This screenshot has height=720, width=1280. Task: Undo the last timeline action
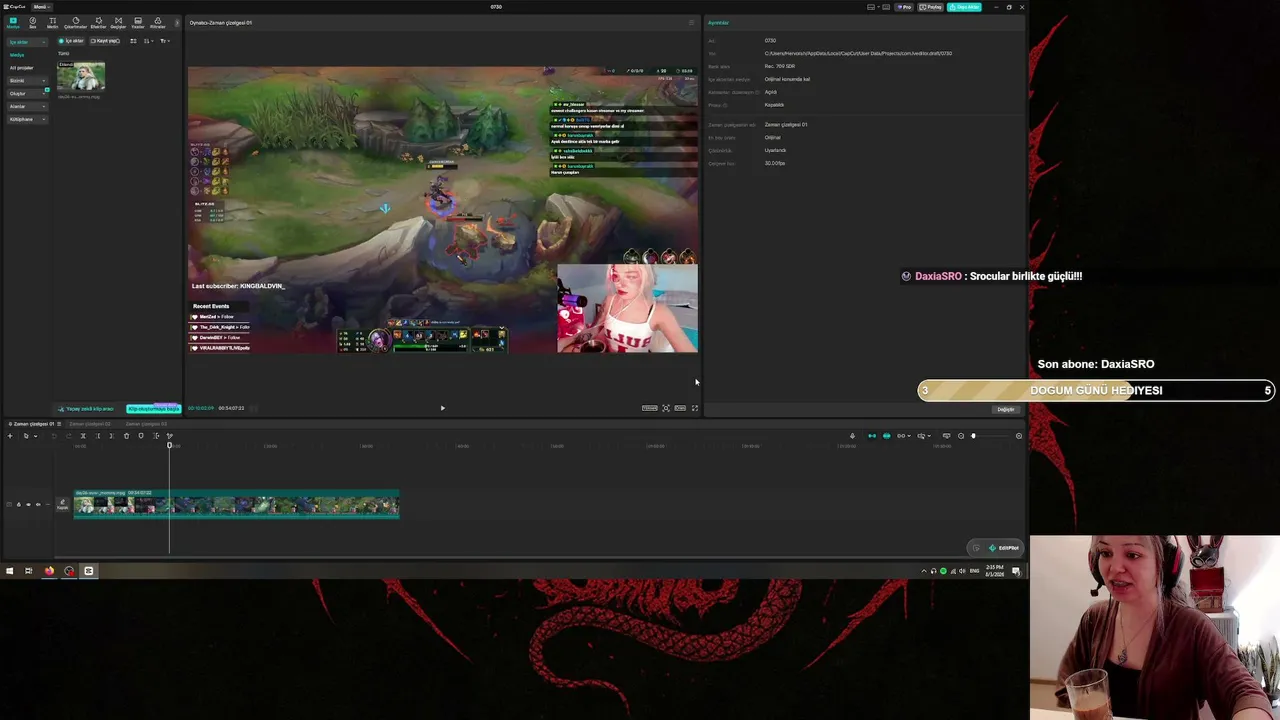(54, 436)
